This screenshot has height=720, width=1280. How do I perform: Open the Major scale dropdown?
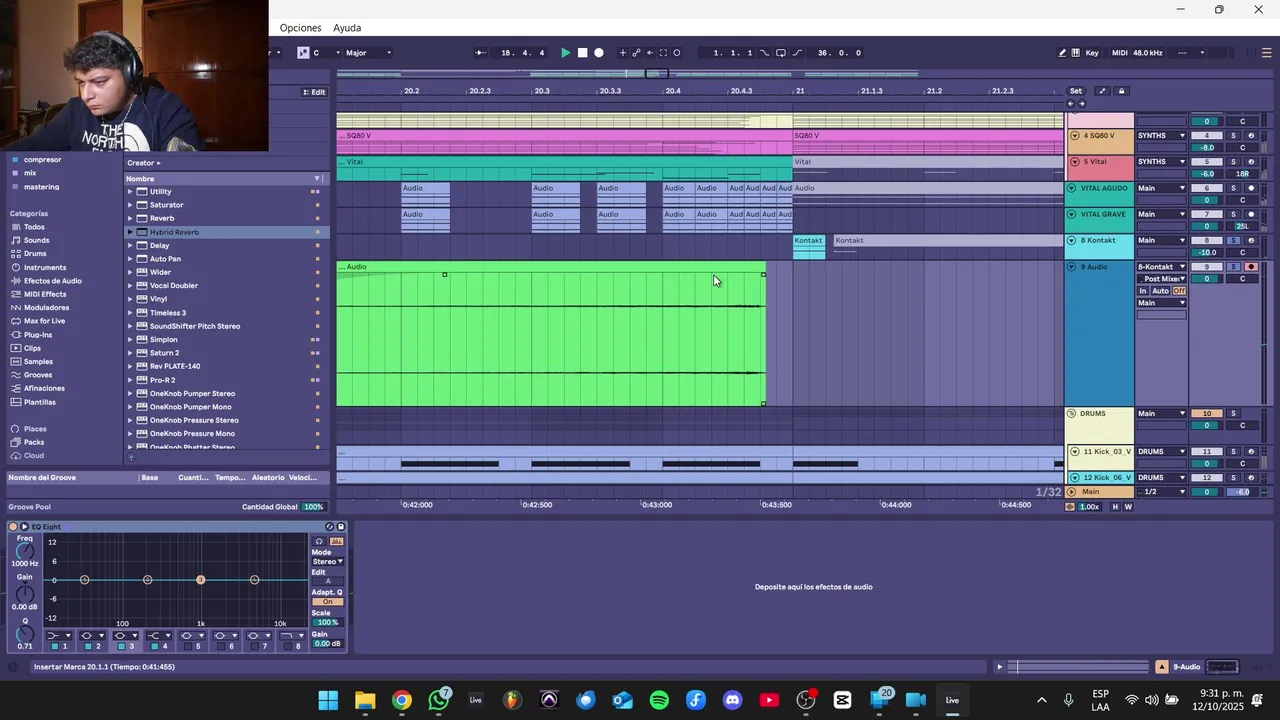(x=368, y=53)
